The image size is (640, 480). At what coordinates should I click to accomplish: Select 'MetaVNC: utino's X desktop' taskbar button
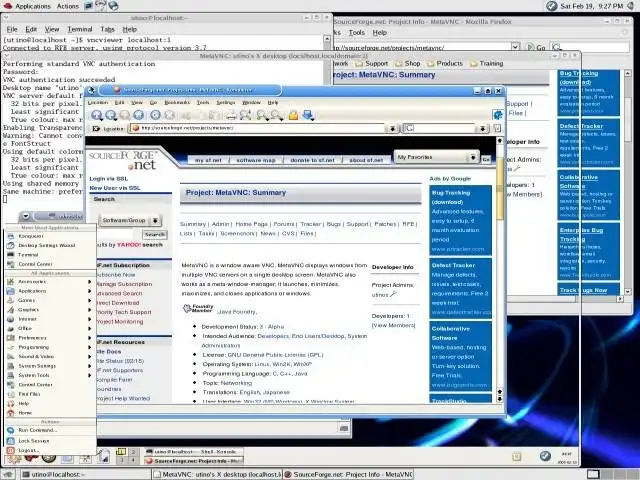[217, 475]
